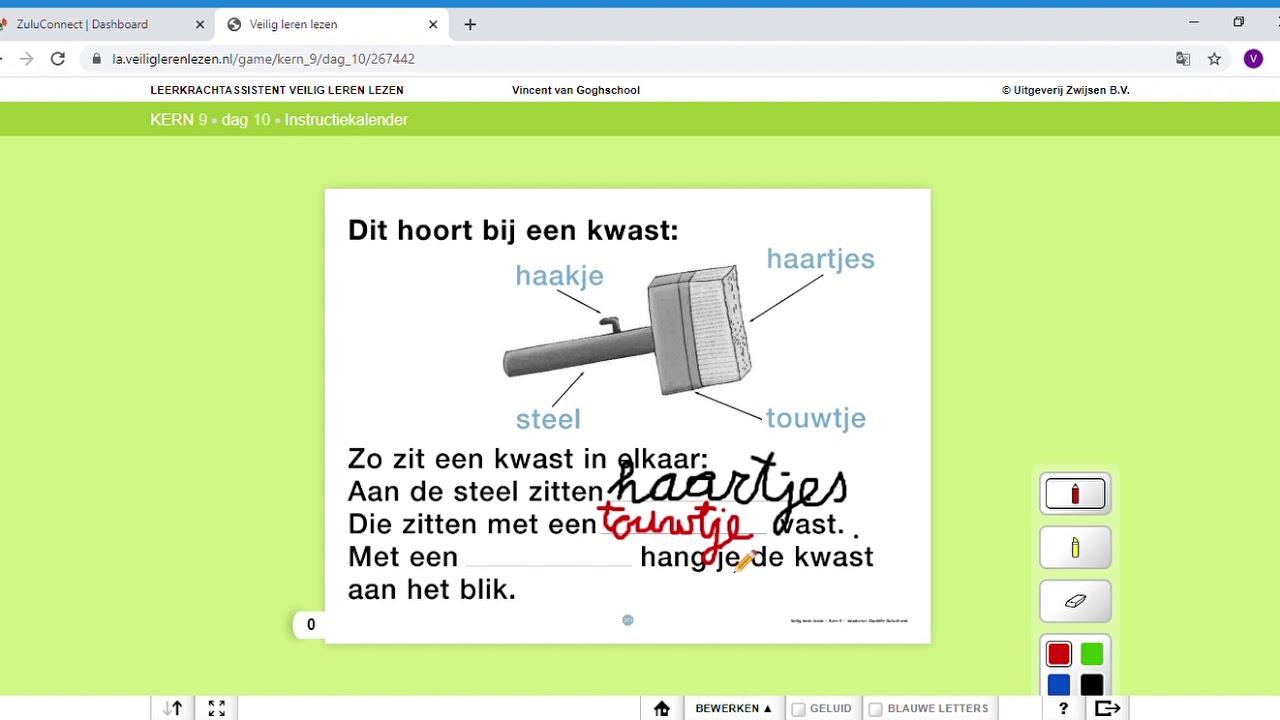Click the small gear icon below text
Image resolution: width=1280 pixels, height=720 pixels.
point(628,621)
